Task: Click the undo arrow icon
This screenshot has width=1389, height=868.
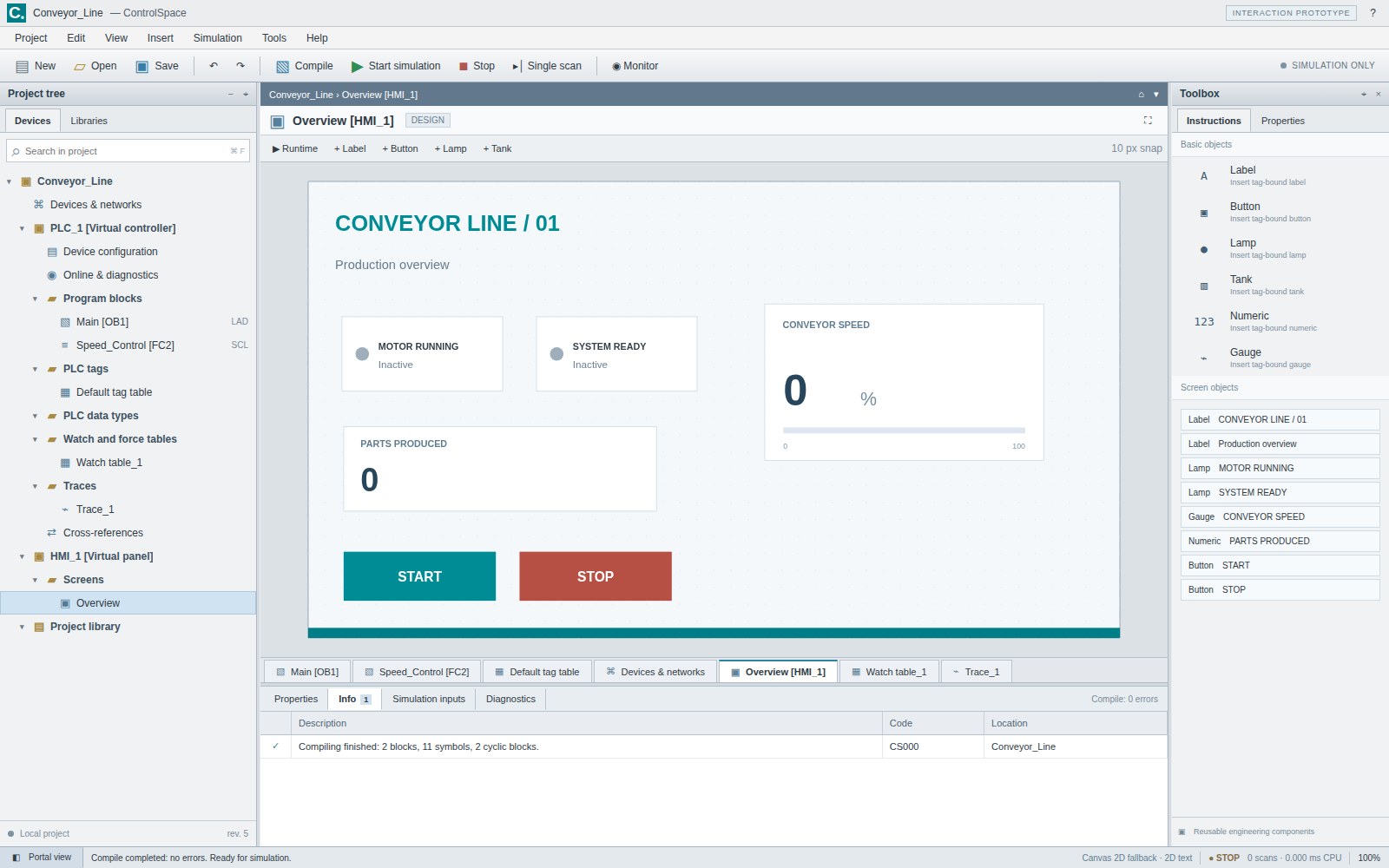Action: [x=214, y=66]
